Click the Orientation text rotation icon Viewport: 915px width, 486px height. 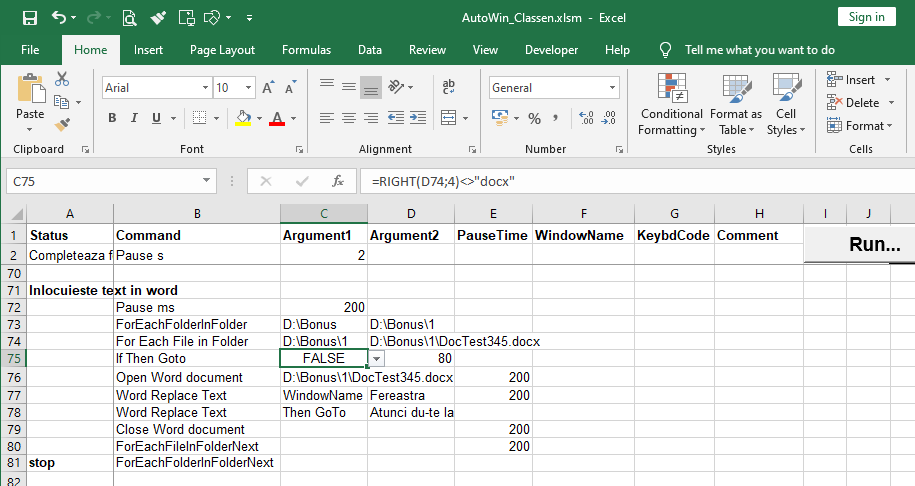pyautogui.click(x=396, y=87)
